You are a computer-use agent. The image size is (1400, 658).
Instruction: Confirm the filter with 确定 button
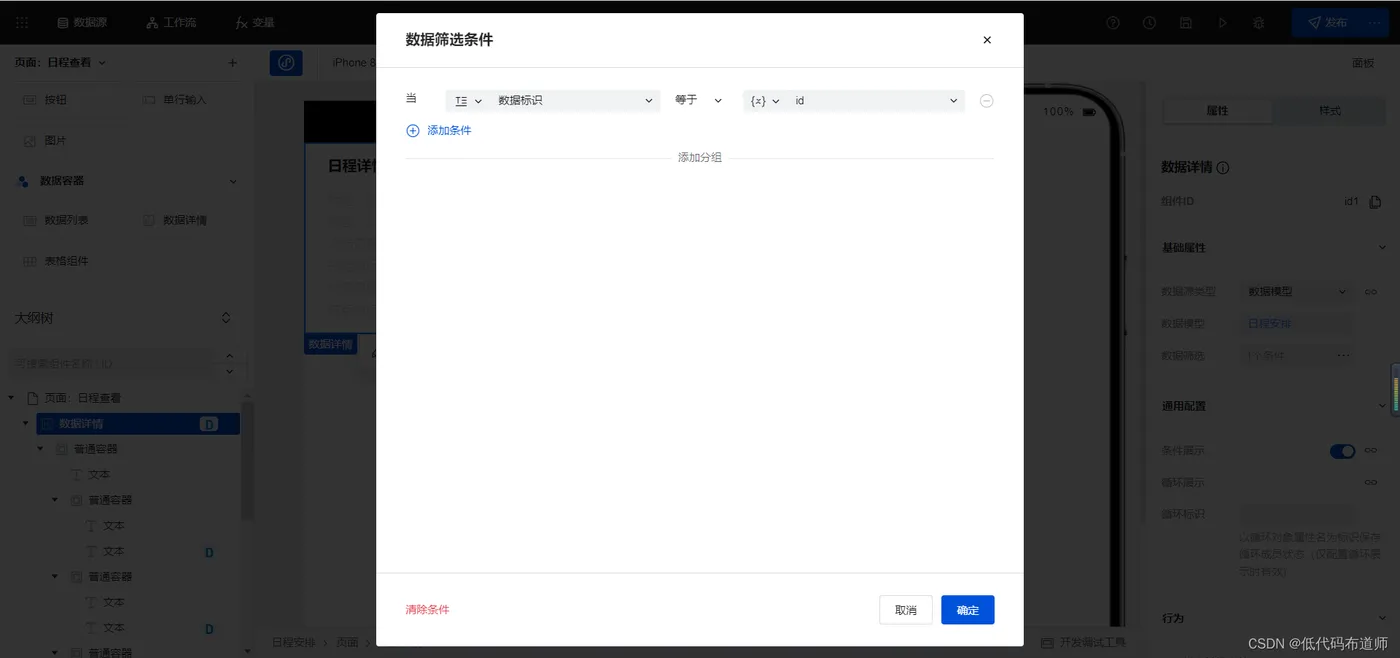[968, 610]
